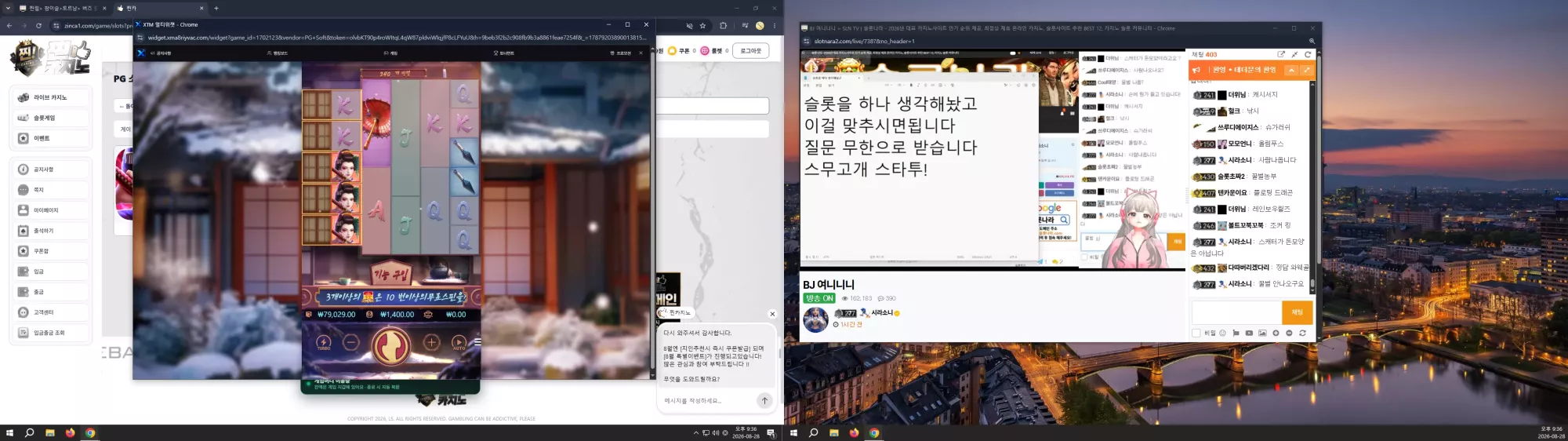Pop out the chat panel window

[1281, 54]
